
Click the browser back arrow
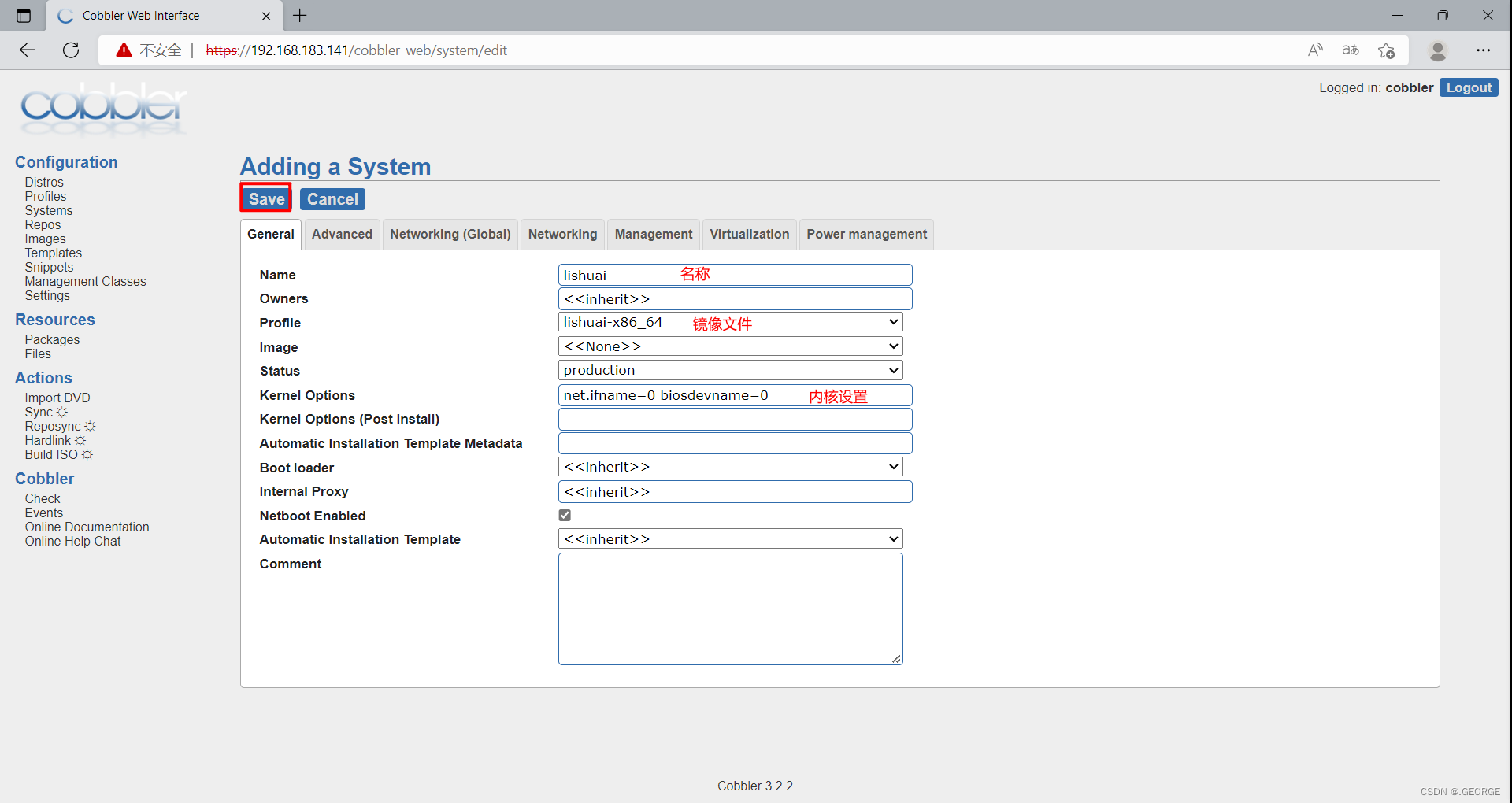(x=28, y=50)
